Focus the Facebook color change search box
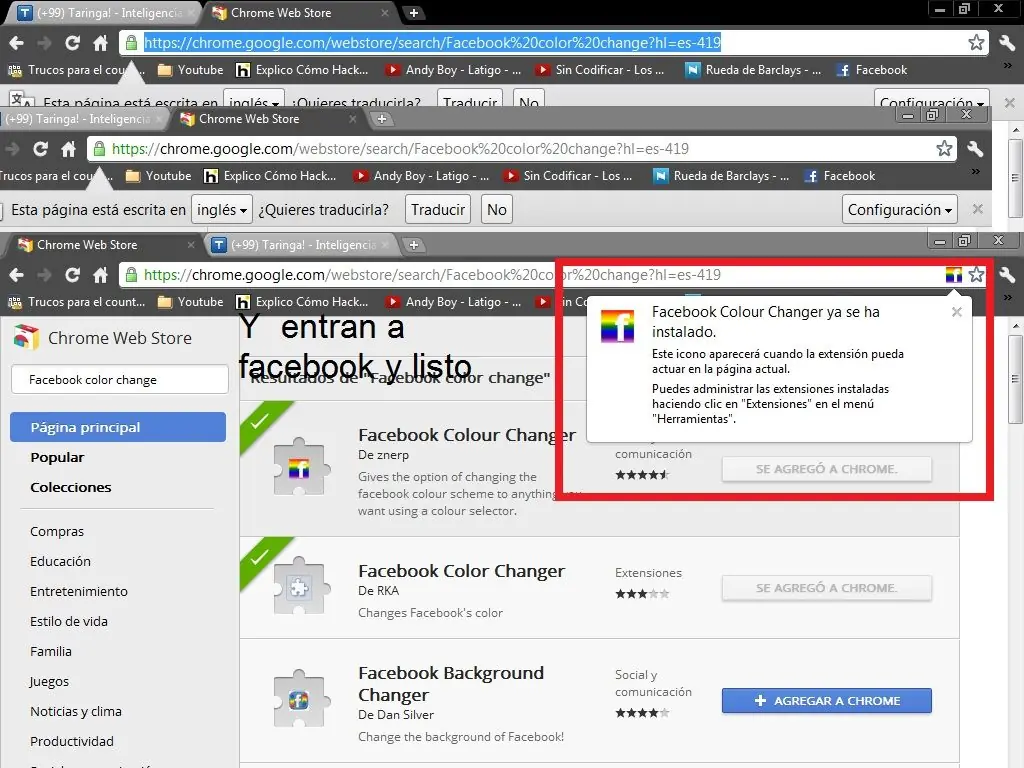The height and width of the screenshot is (768, 1024). coord(120,379)
